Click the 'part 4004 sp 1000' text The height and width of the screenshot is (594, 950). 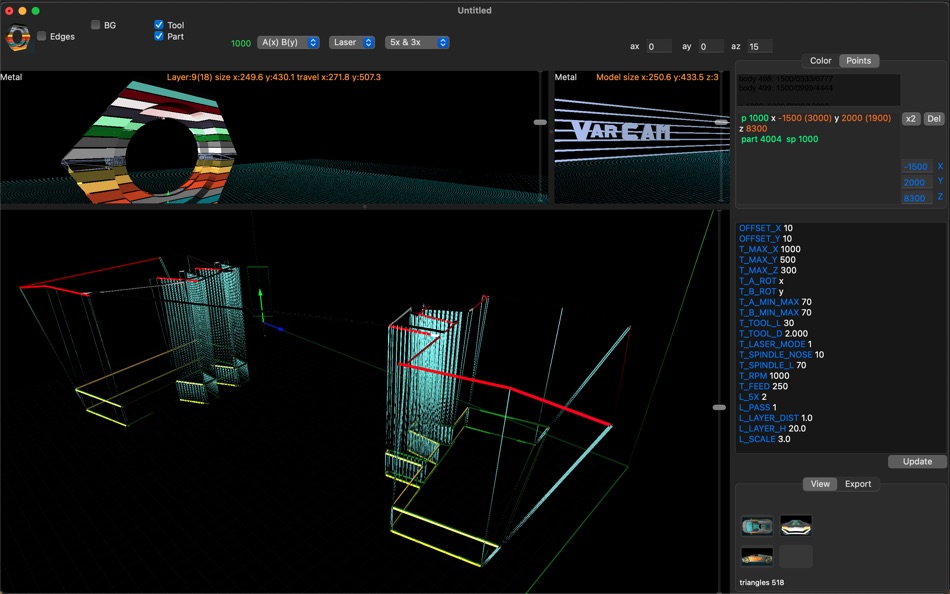coord(779,139)
